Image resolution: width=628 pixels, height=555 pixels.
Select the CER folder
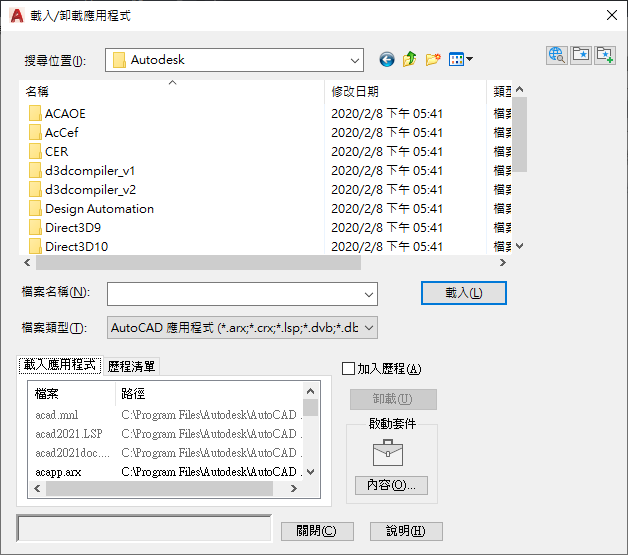point(48,152)
